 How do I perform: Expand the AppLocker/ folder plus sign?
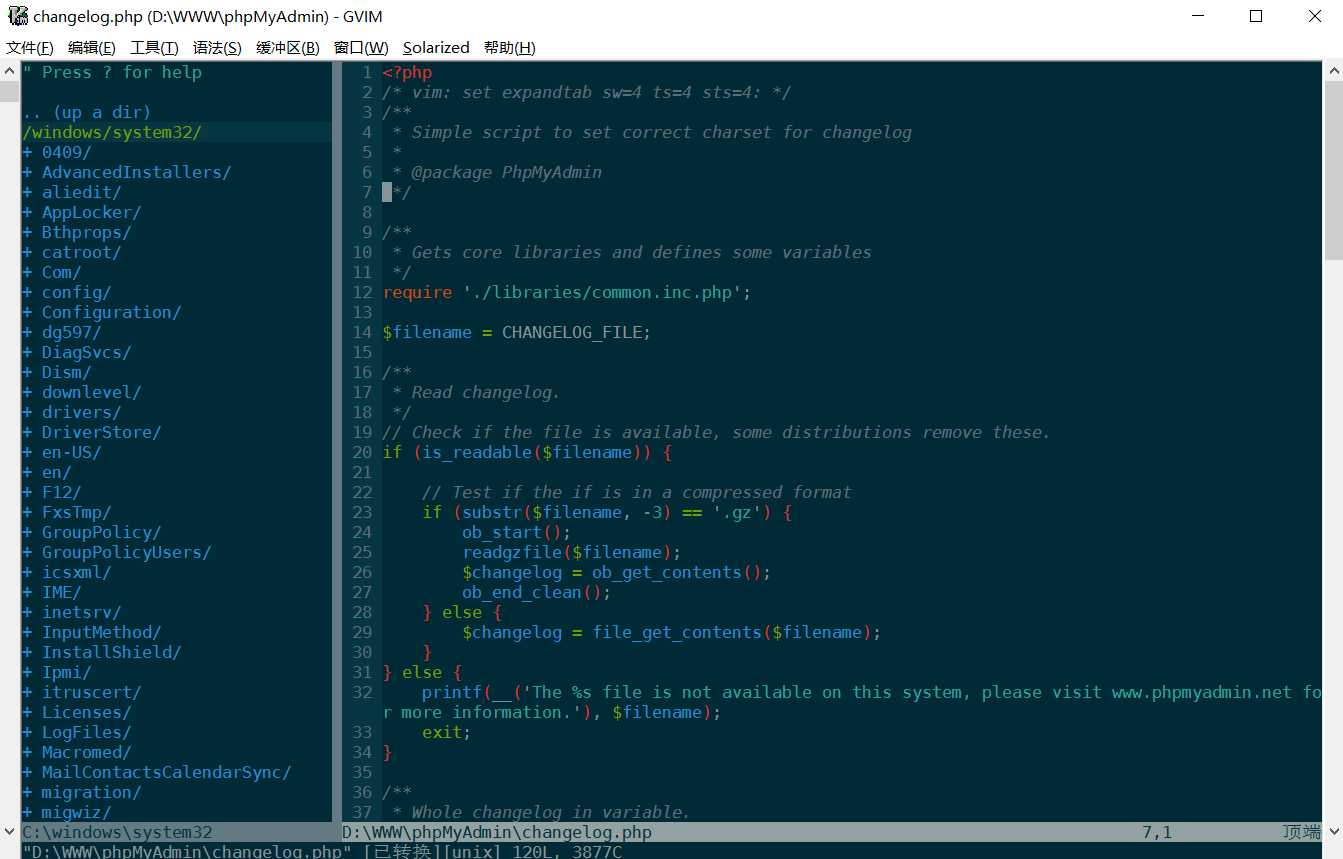point(27,212)
